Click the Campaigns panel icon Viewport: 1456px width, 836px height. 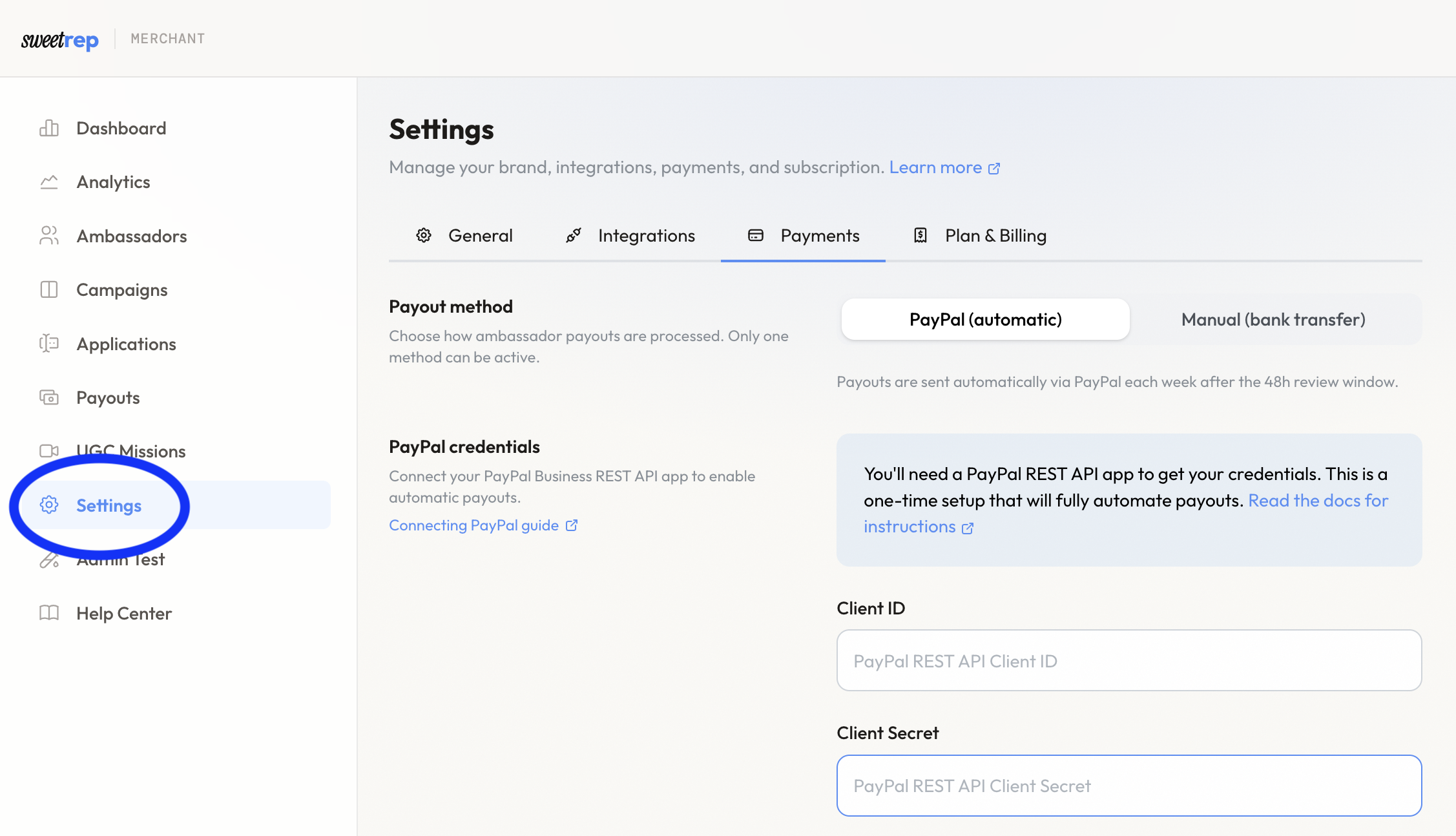(49, 289)
